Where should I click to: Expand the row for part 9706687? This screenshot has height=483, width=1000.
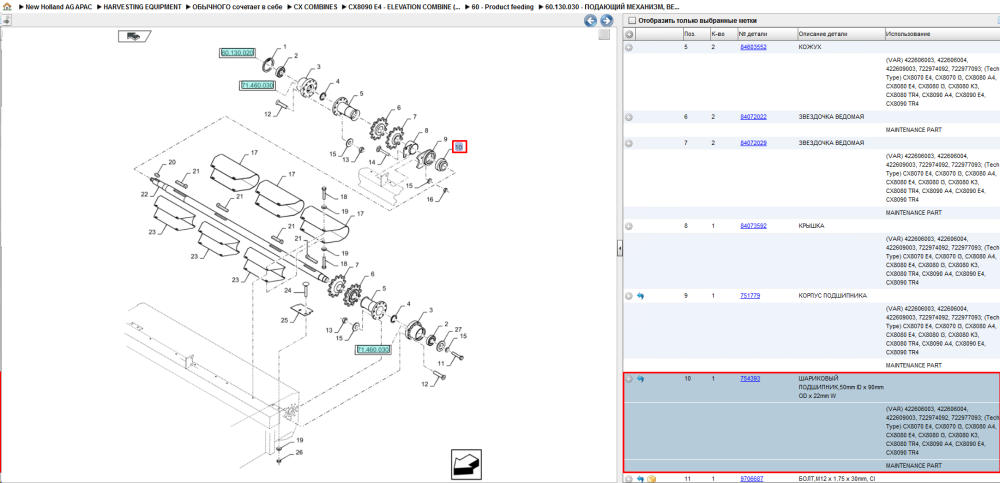tap(629, 479)
